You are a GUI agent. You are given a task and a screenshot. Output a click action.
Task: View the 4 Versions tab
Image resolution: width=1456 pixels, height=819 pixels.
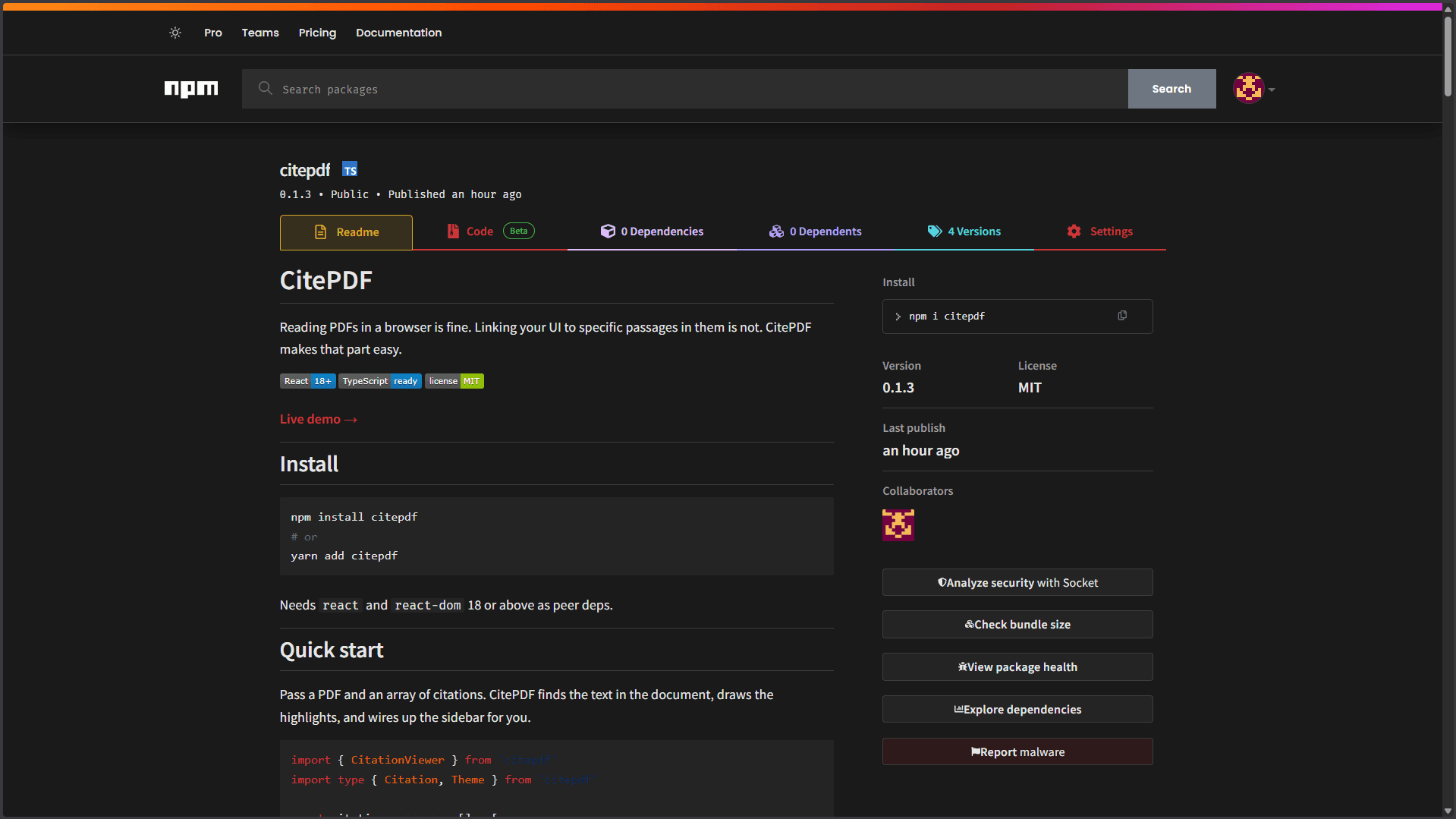coord(964,232)
